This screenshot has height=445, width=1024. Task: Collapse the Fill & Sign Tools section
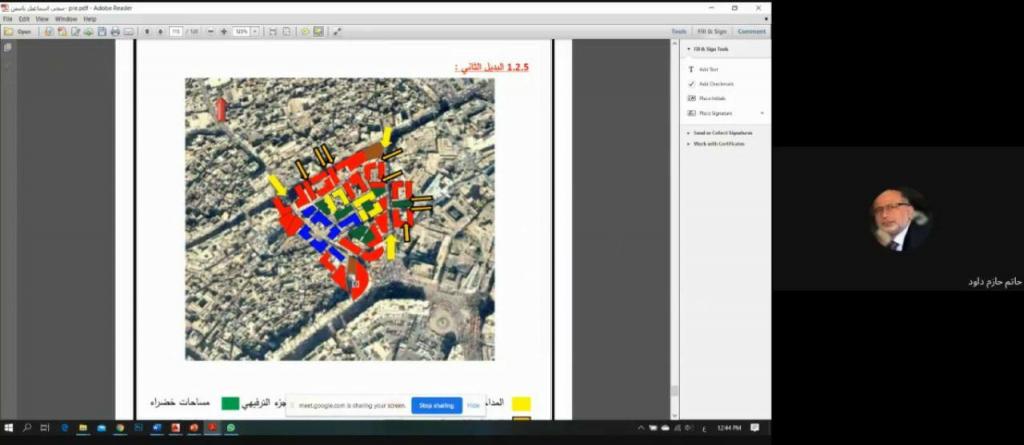(x=689, y=49)
